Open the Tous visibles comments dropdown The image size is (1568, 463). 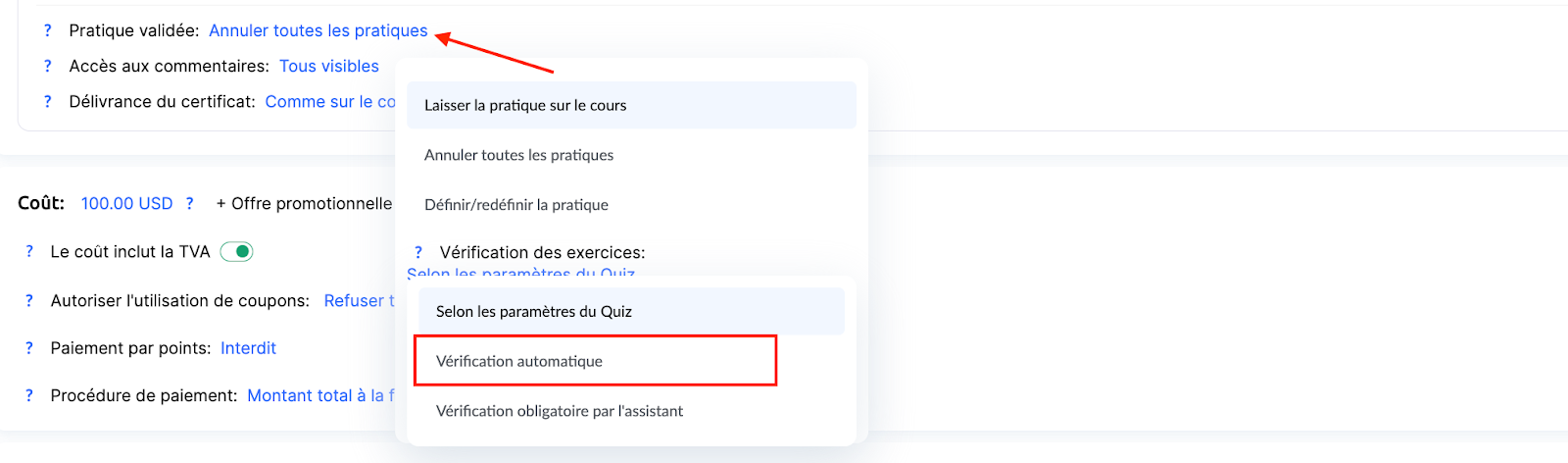pyautogui.click(x=328, y=67)
